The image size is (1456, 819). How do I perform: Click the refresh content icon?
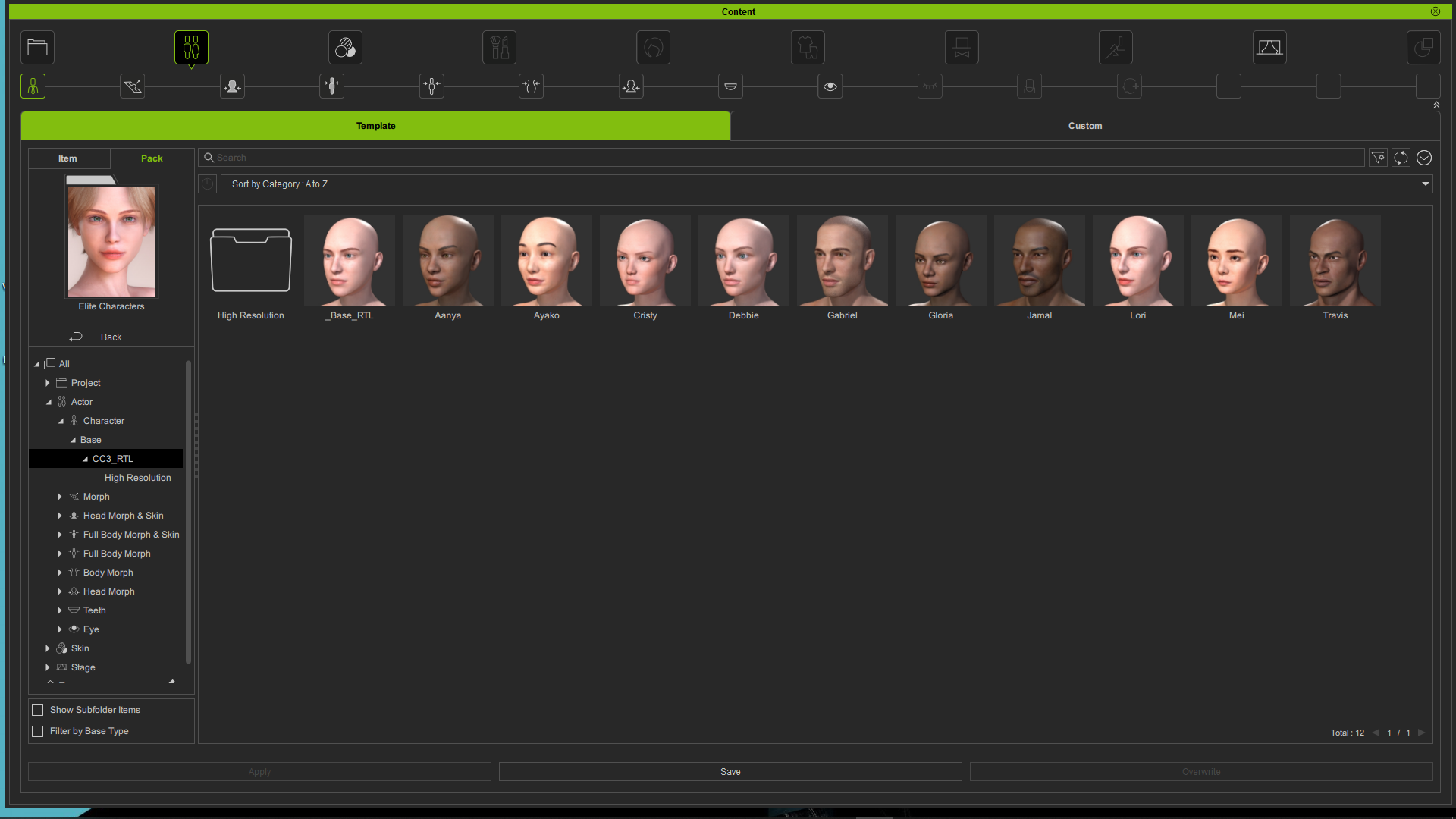pyautogui.click(x=1401, y=158)
